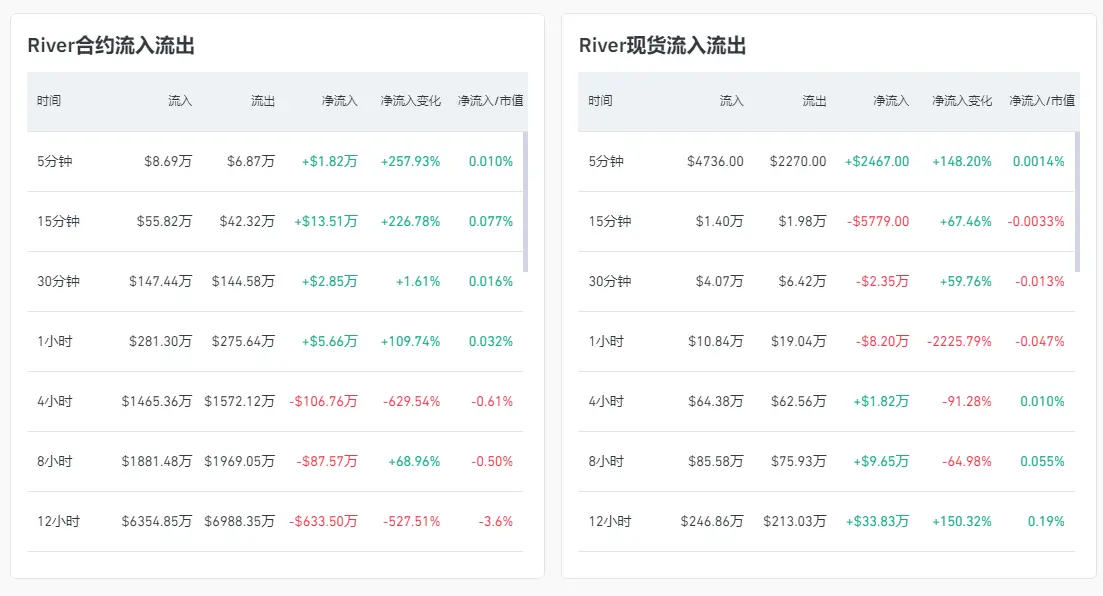Click the -$5779.00 net inflow value
Screen dimensions: 1103x596
[x=879, y=222]
